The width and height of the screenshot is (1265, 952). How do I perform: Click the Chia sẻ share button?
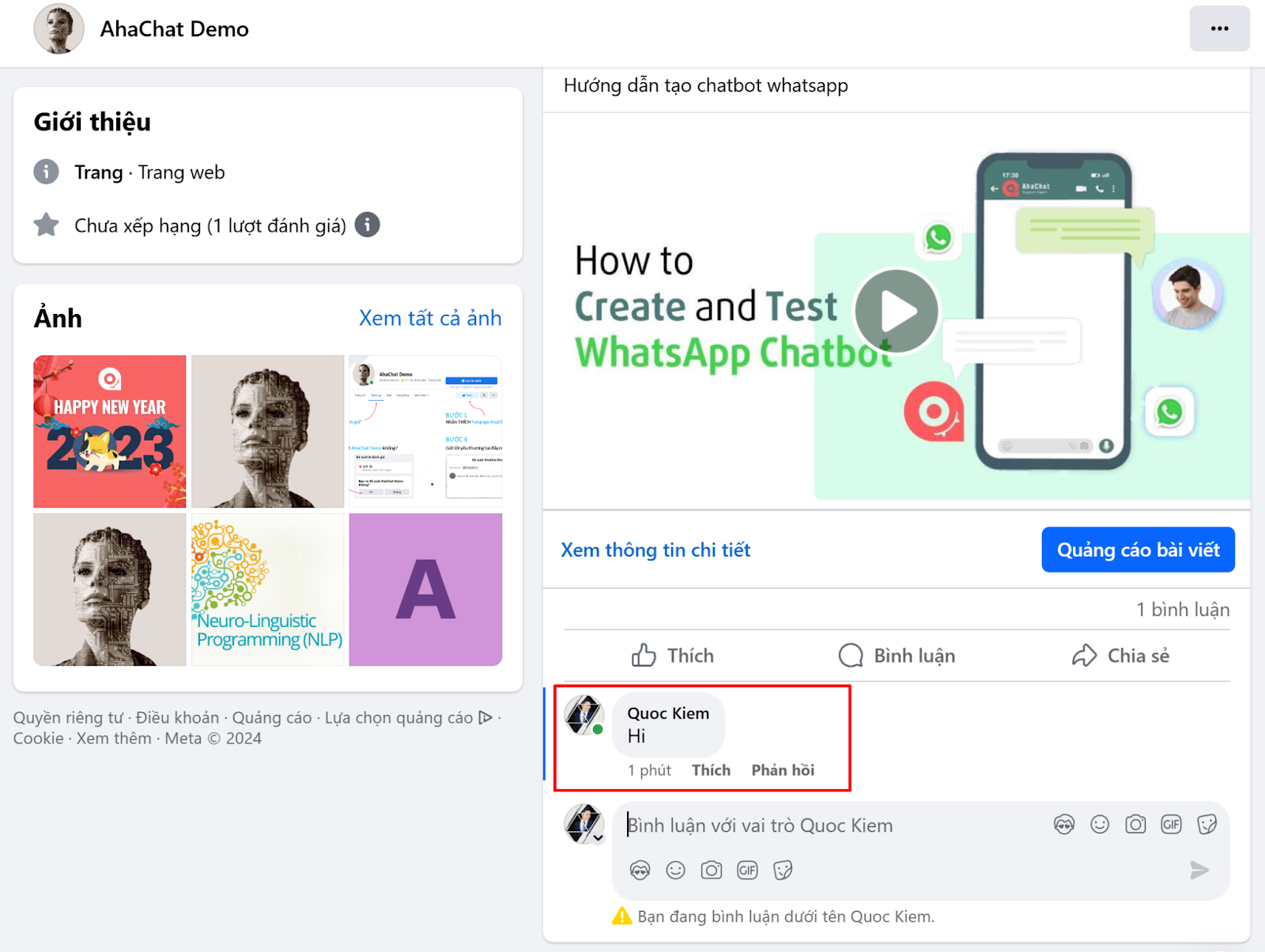1120,655
